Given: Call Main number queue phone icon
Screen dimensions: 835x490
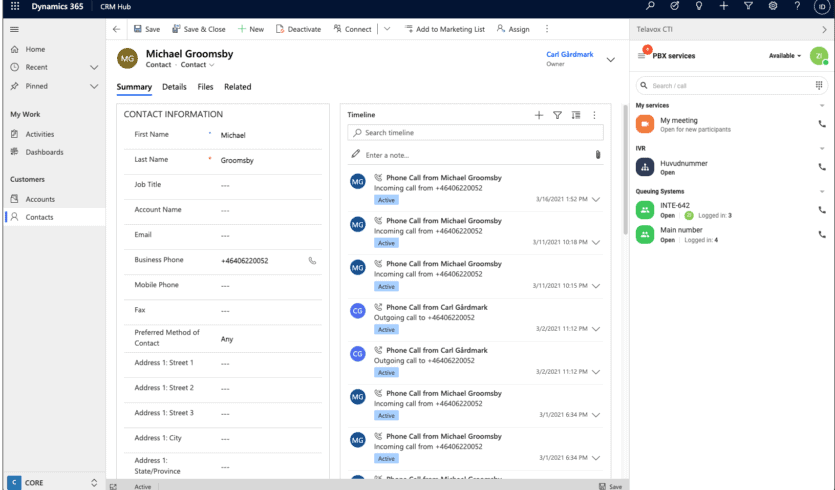Looking at the screenshot, I should pos(822,234).
